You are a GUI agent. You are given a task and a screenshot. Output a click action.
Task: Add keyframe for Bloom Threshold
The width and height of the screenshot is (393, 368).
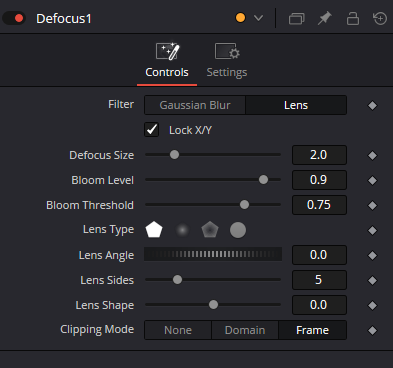(x=372, y=205)
